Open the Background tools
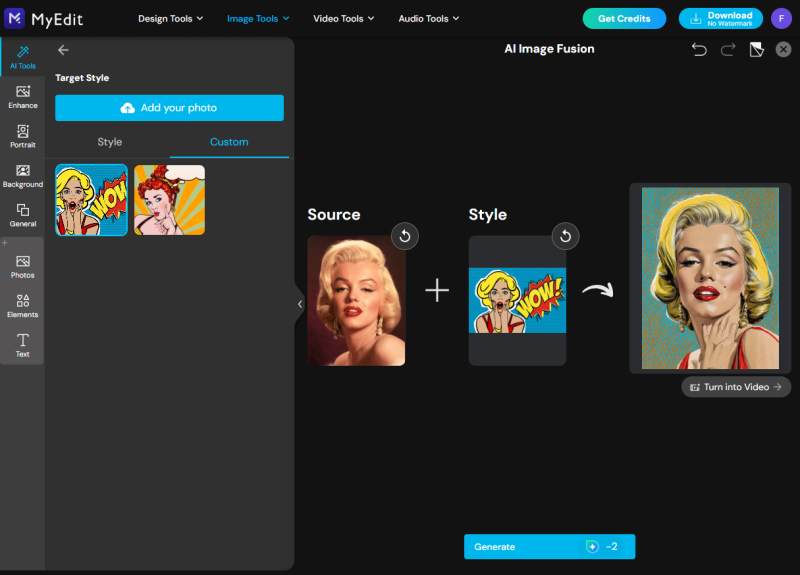 click(x=22, y=176)
